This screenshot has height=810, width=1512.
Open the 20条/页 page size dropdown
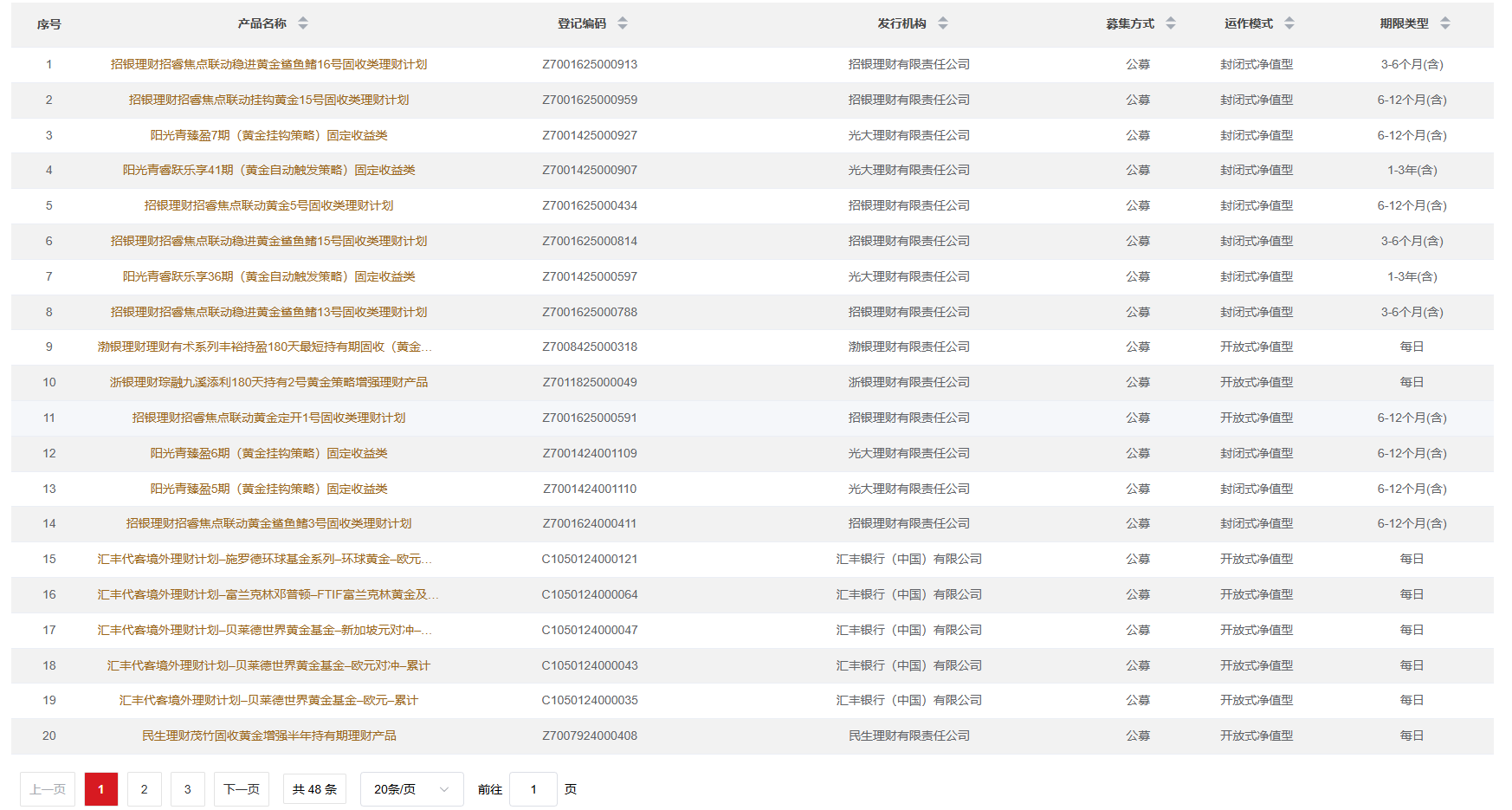pos(411,789)
